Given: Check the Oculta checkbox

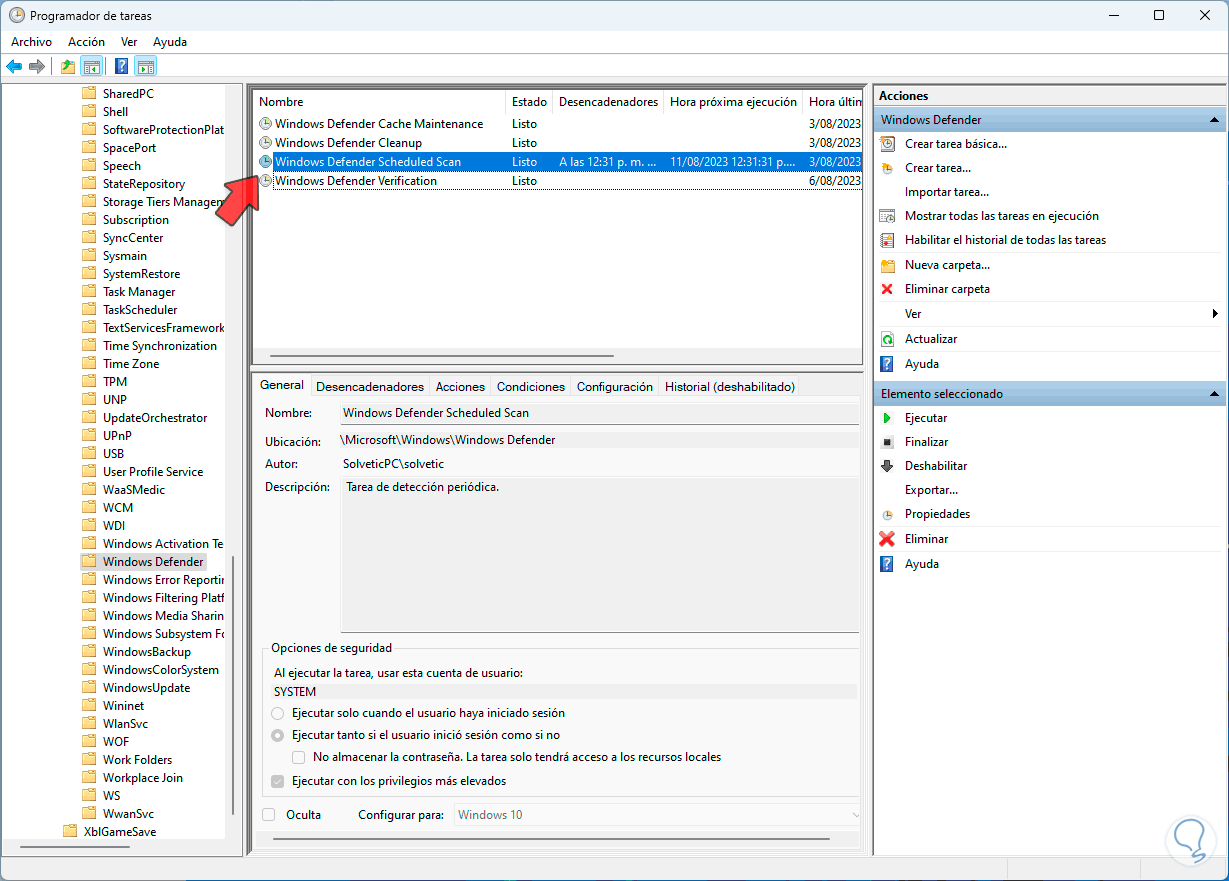Looking at the screenshot, I should click(268, 815).
